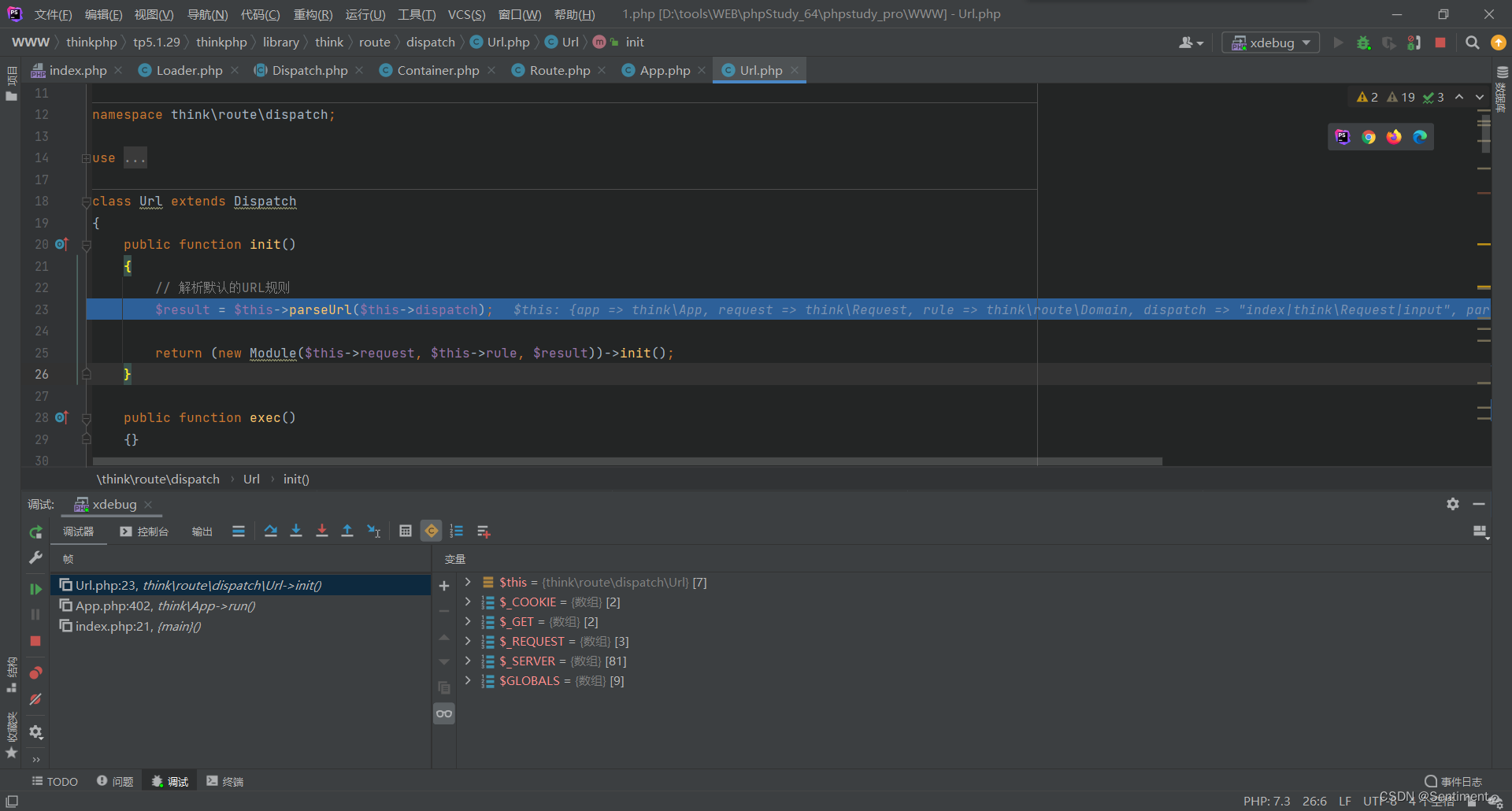
Task: Toggle the orange highlighted debugger toolbar icon
Action: (x=432, y=531)
